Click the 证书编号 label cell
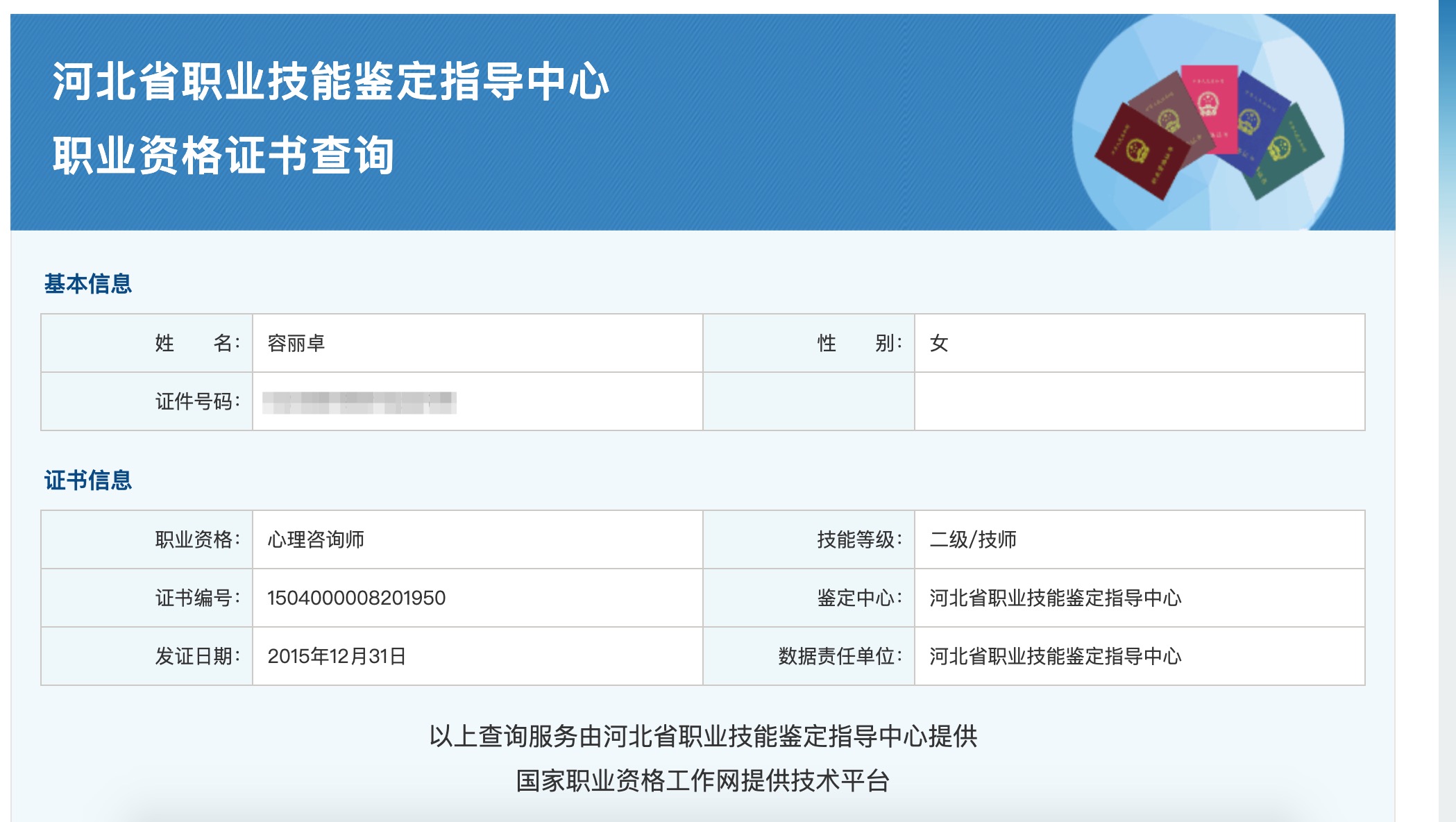1456x822 pixels. [x=146, y=598]
